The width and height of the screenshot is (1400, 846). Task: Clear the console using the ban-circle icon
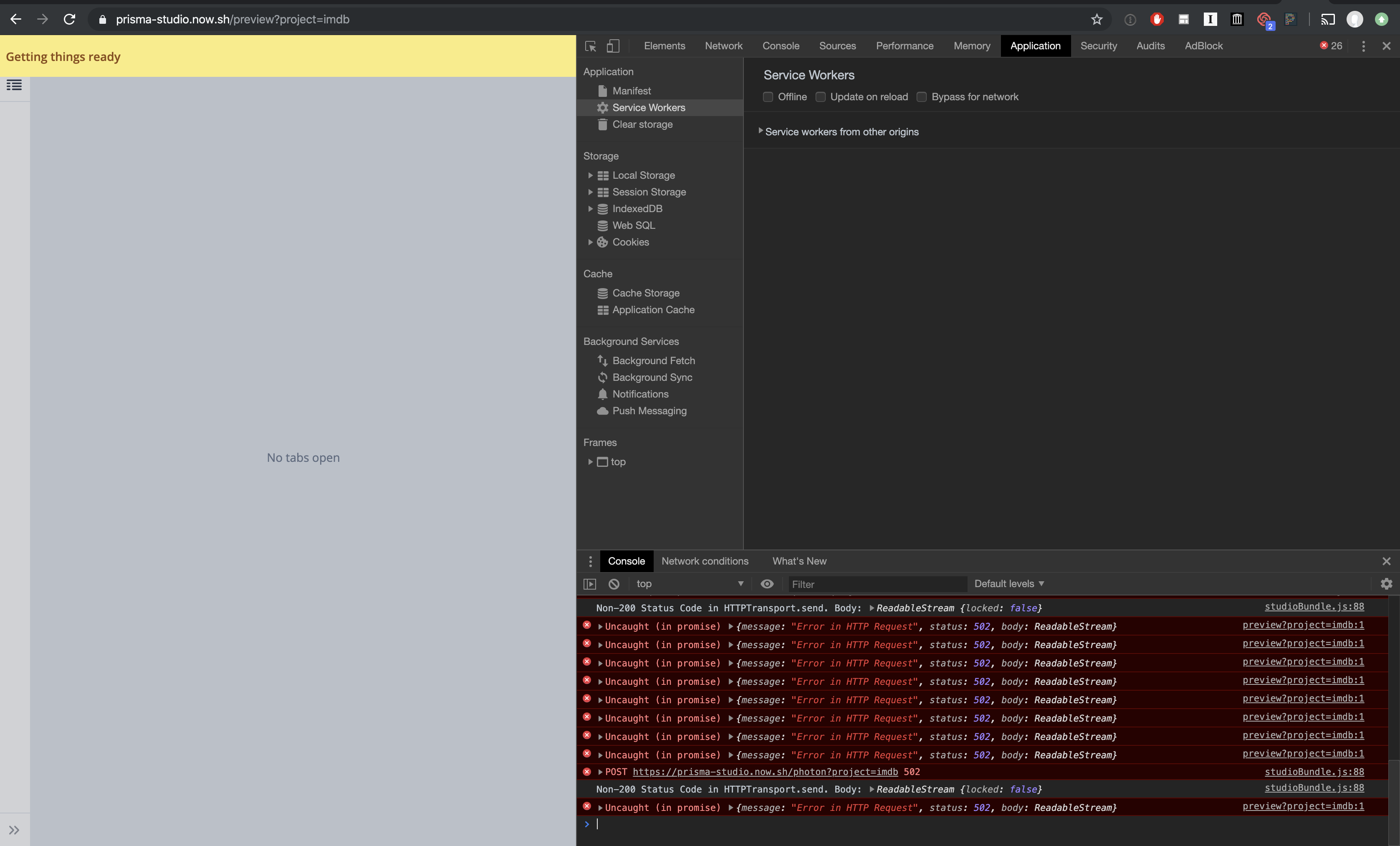tap(614, 584)
